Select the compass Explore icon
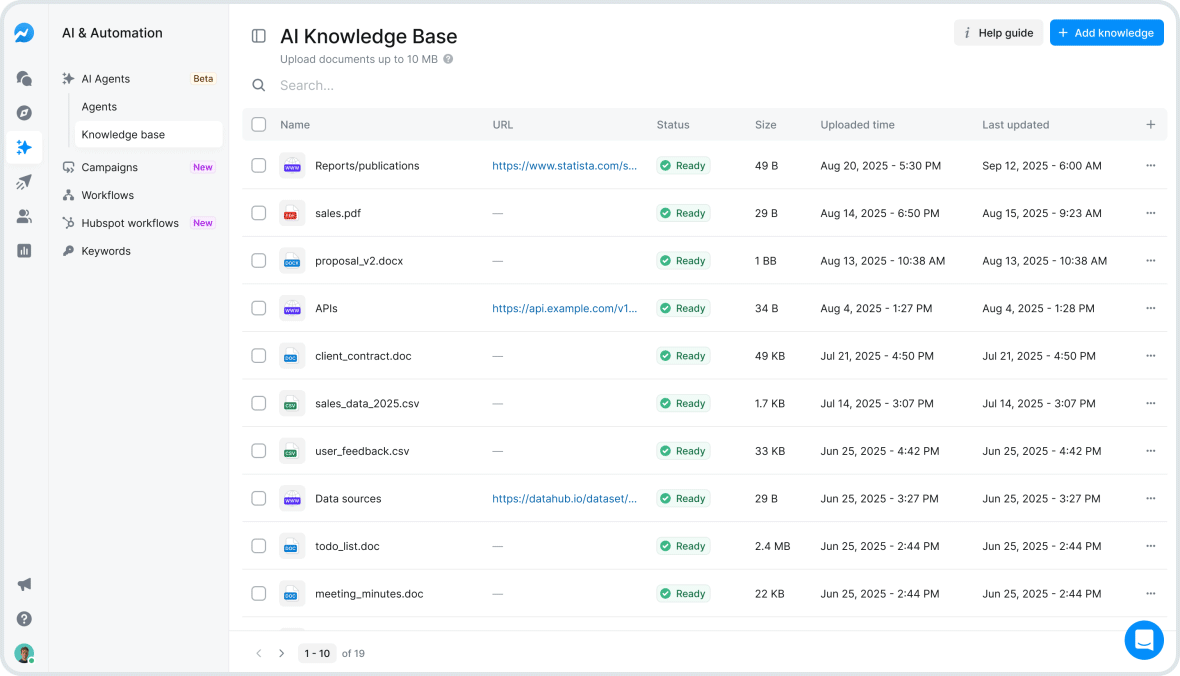1180x676 pixels. pos(23,113)
